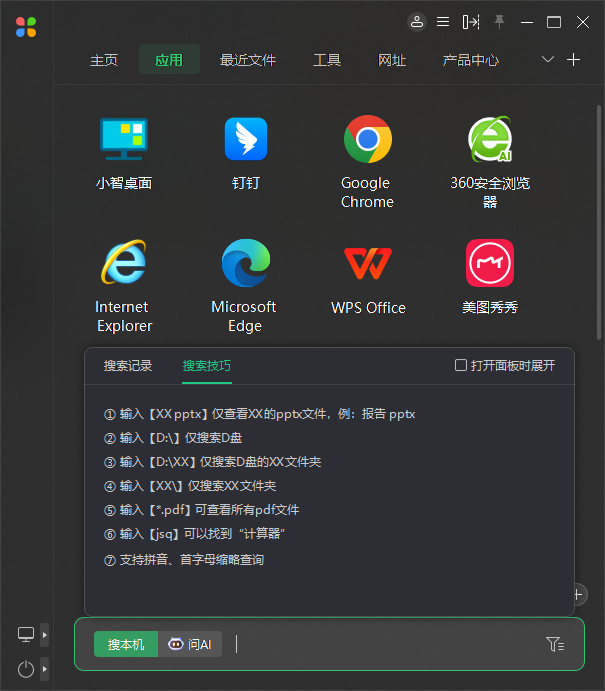
Task: Launch 钉钉 app
Action: coord(246,153)
